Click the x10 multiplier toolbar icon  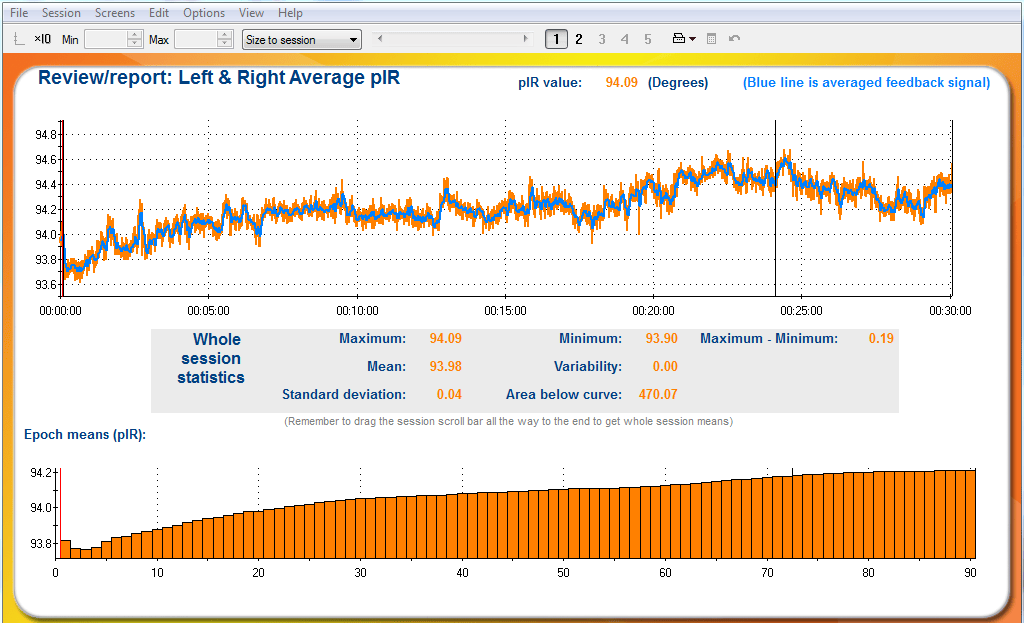[x=42, y=39]
